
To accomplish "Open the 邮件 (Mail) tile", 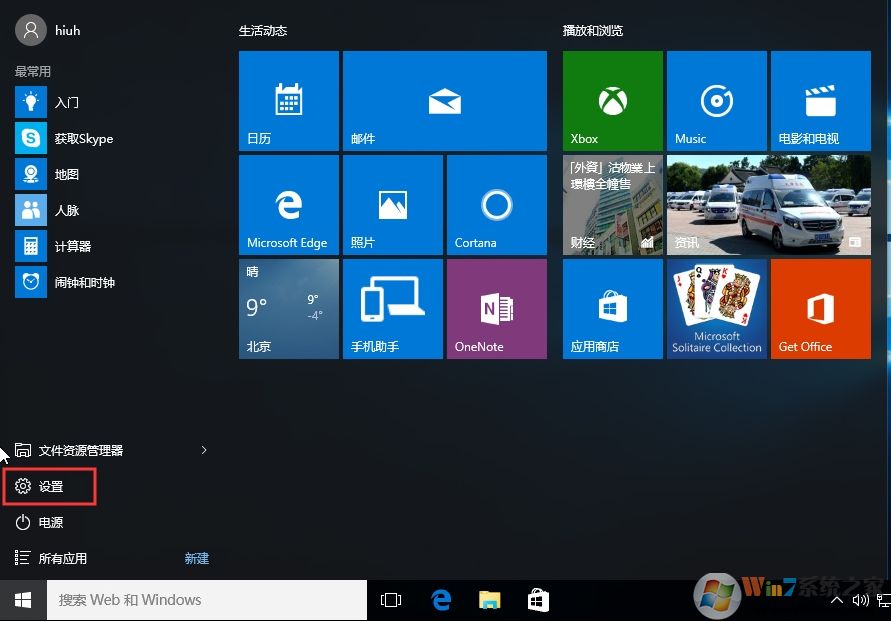I will tap(444, 100).
